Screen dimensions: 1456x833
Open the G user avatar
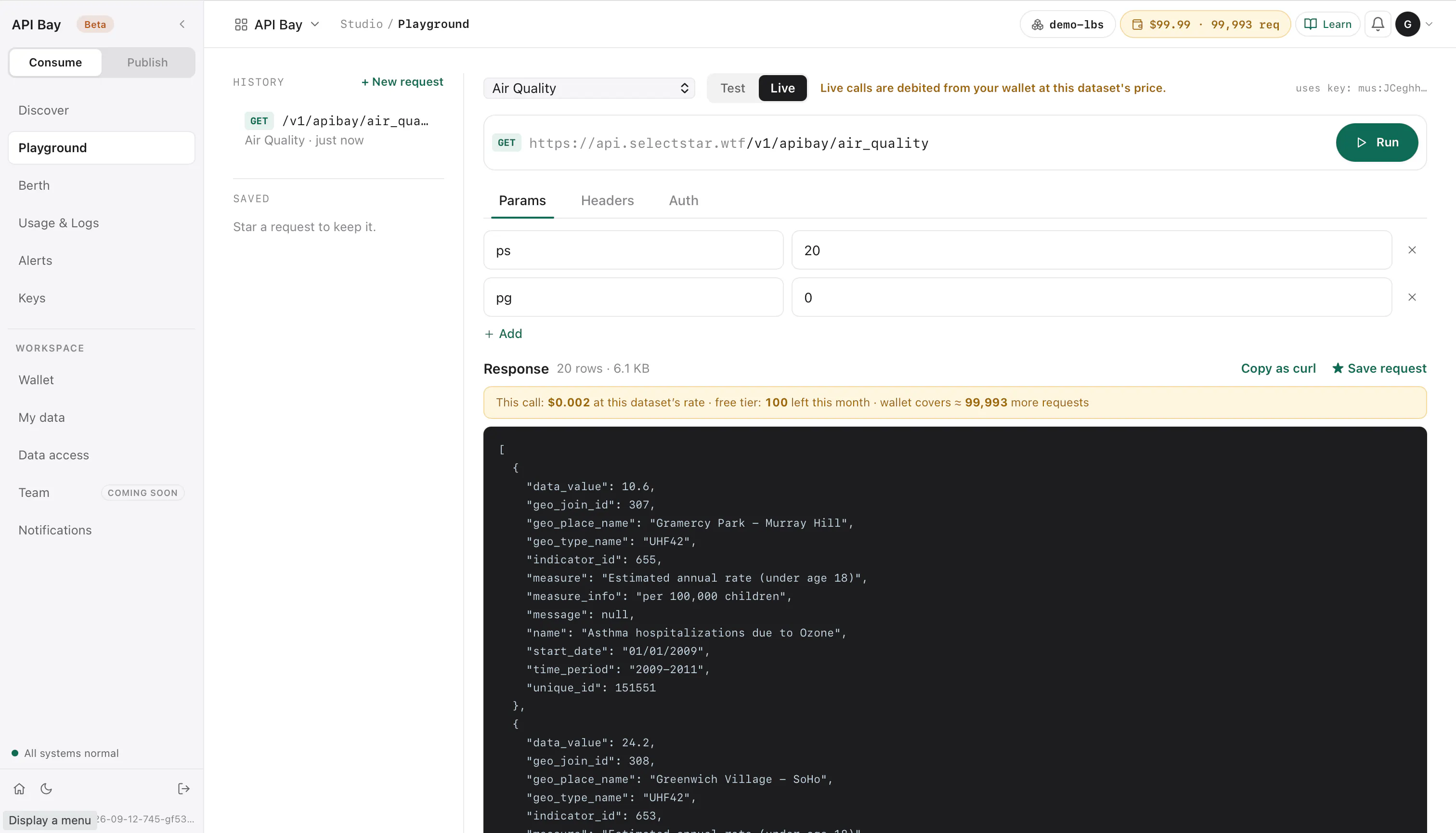point(1407,24)
